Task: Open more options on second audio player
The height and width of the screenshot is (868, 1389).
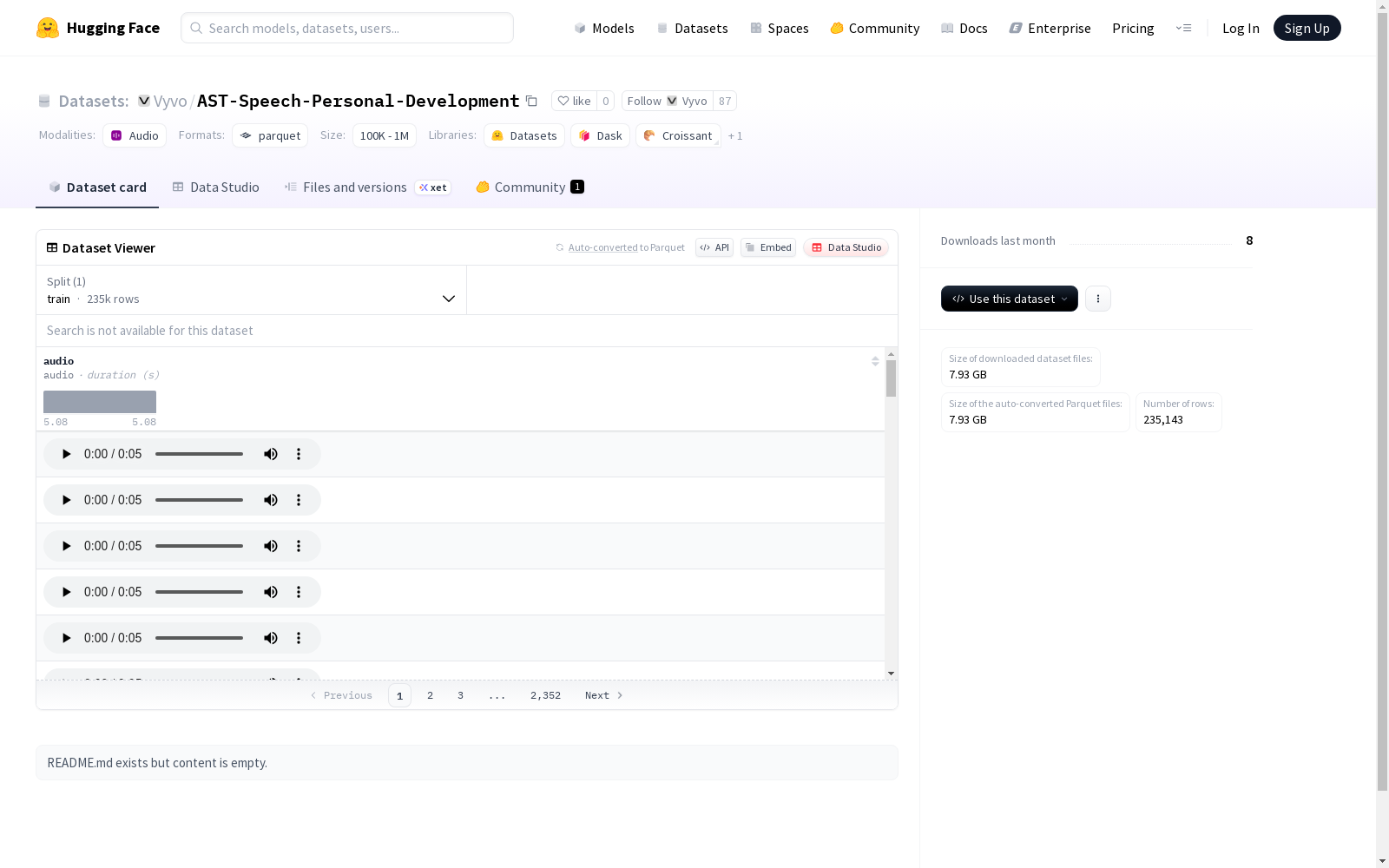Action: click(x=299, y=500)
